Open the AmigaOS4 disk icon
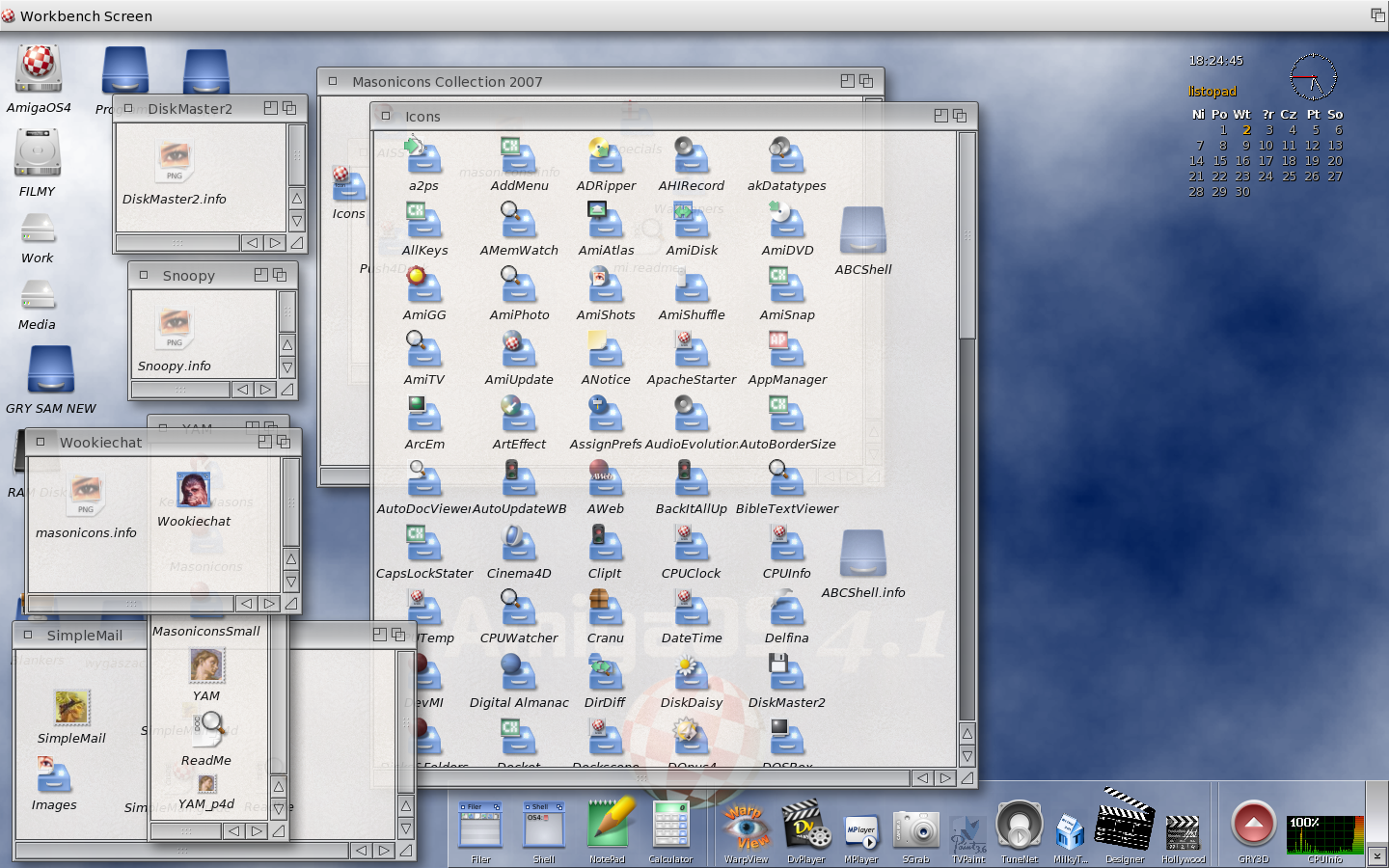 [x=39, y=69]
